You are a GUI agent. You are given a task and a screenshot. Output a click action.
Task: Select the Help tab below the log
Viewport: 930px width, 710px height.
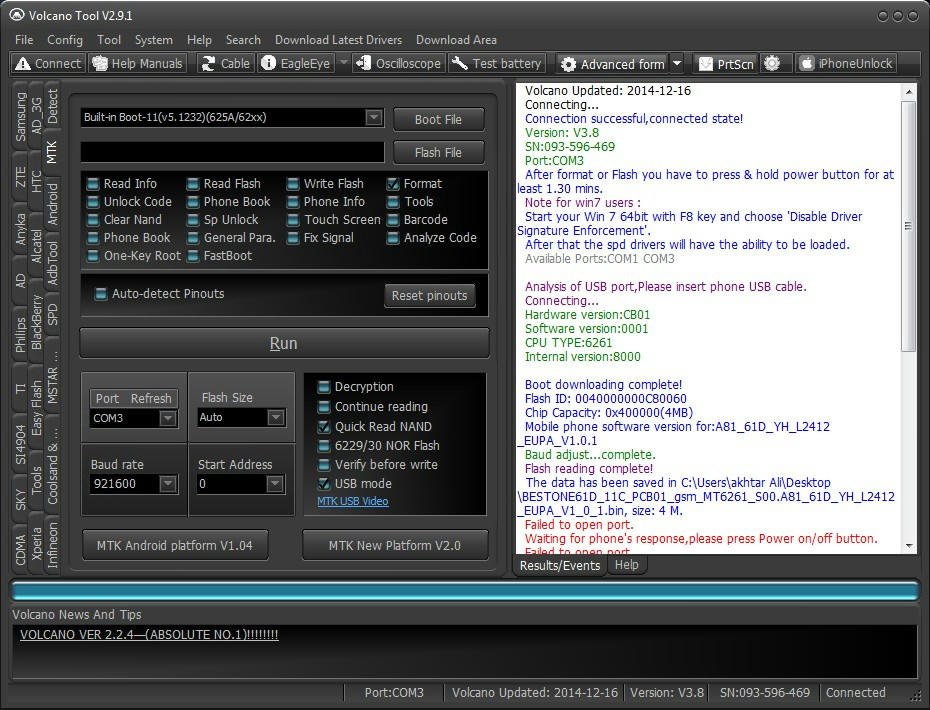[x=626, y=565]
